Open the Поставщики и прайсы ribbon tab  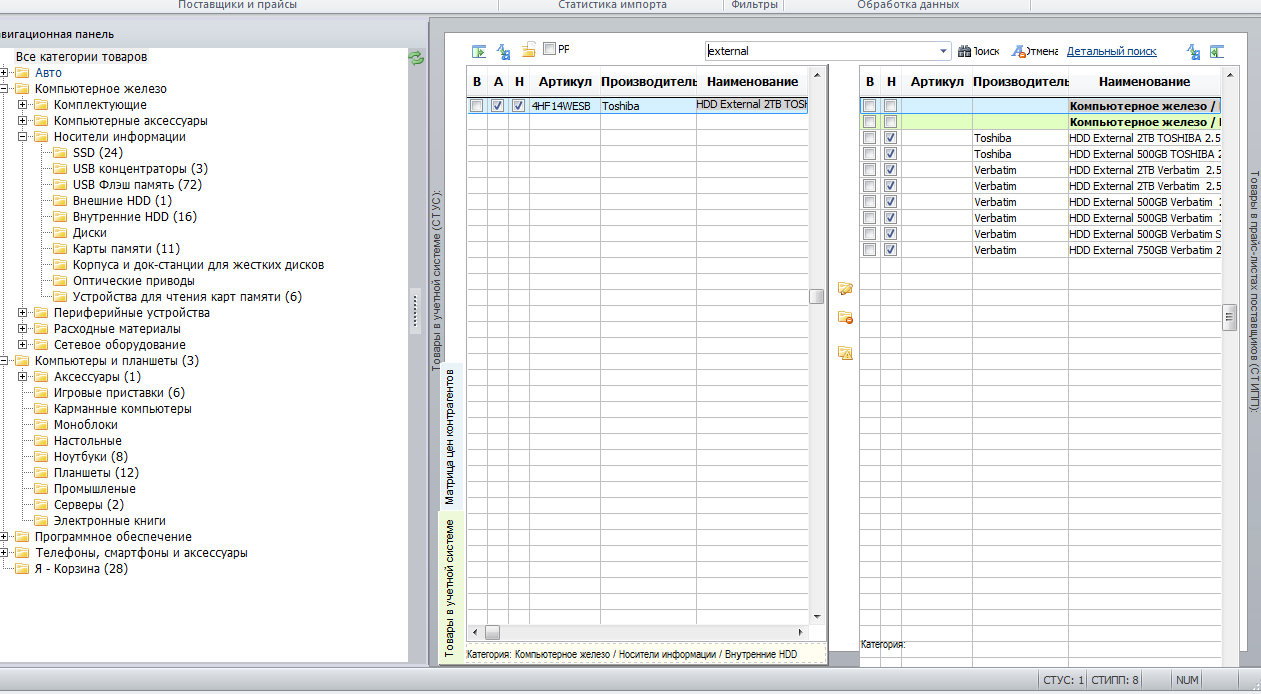[237, 5]
